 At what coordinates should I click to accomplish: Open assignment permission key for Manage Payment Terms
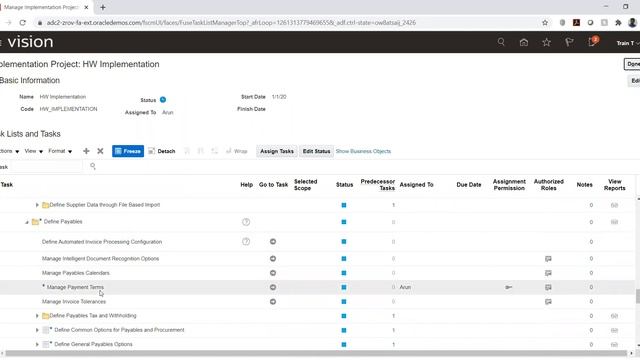(x=509, y=287)
